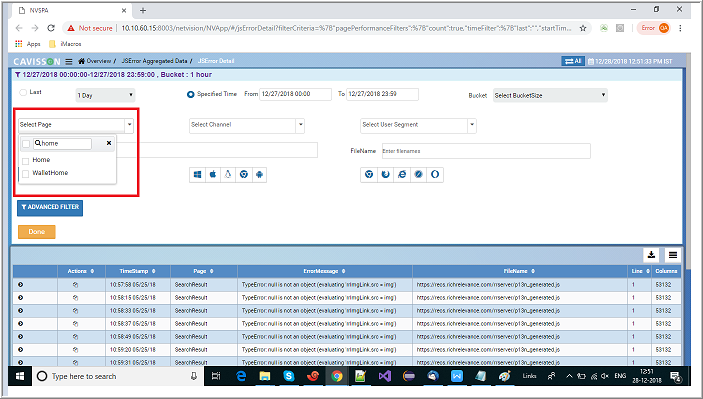Screen dimensions: 703x399
Task: Sort table by ErrorMessage column
Action: [x=325, y=271]
